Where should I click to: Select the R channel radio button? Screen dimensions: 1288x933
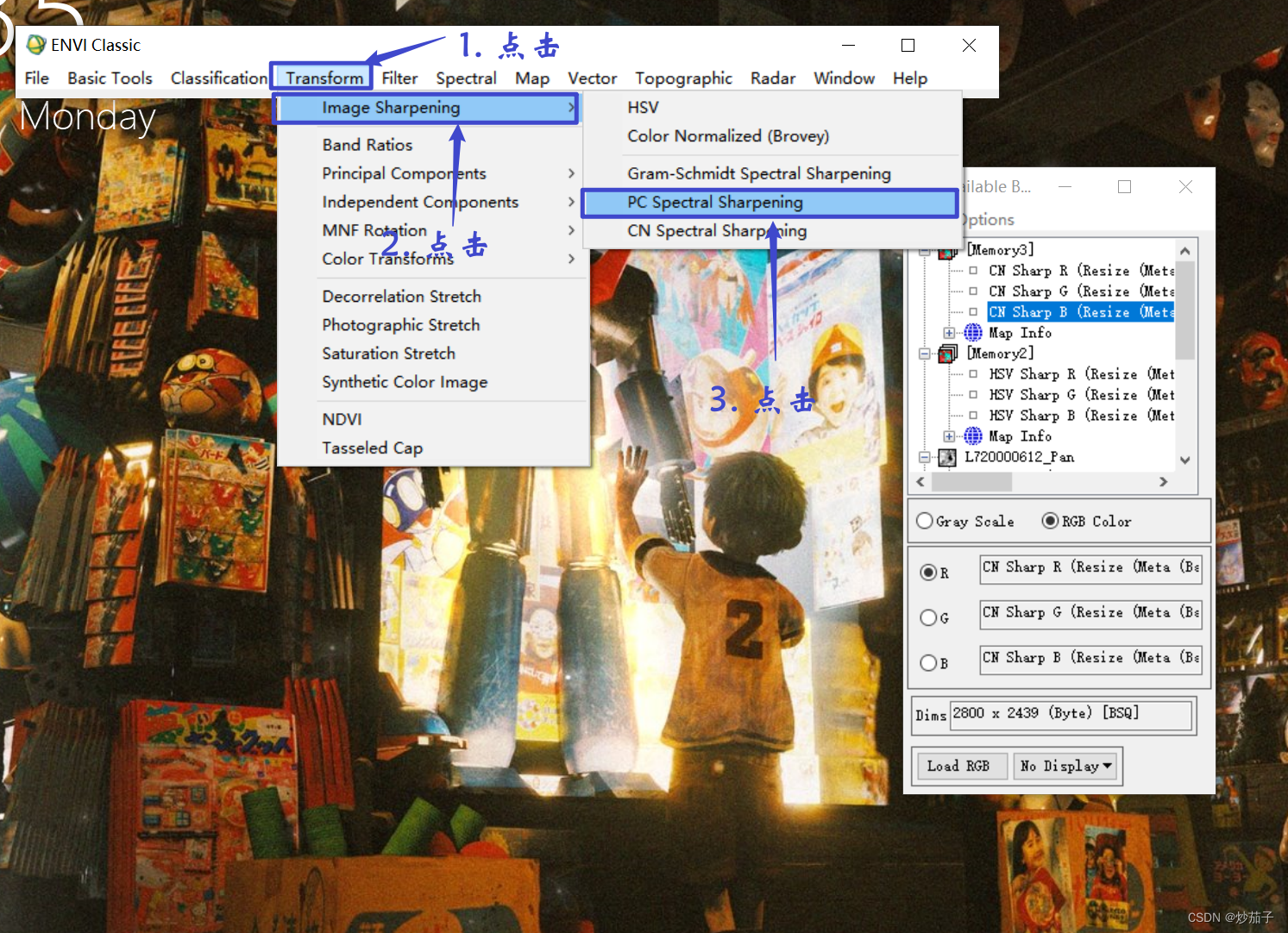click(x=928, y=573)
